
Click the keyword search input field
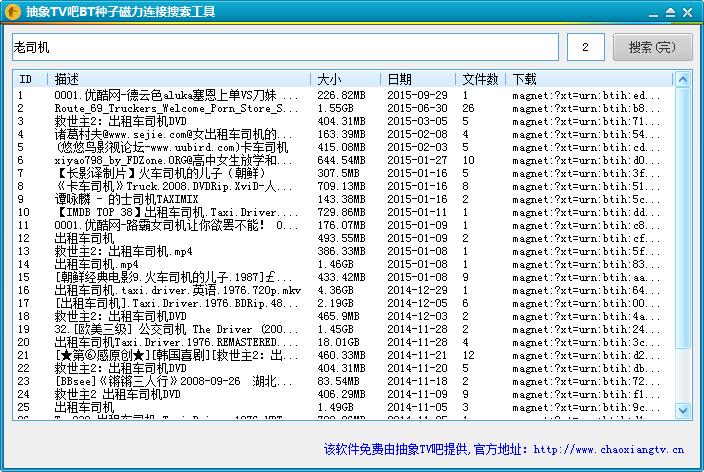285,47
